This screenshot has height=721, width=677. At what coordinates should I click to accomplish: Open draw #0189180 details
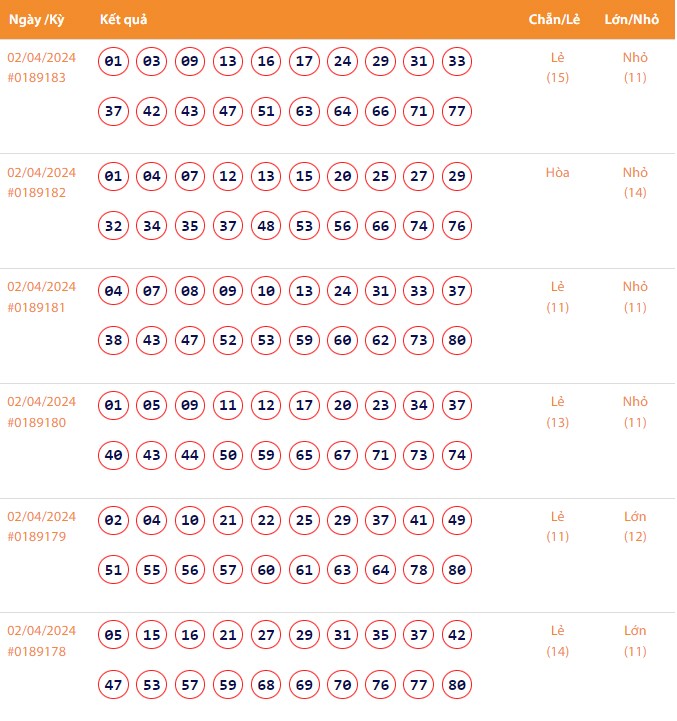(x=36, y=422)
